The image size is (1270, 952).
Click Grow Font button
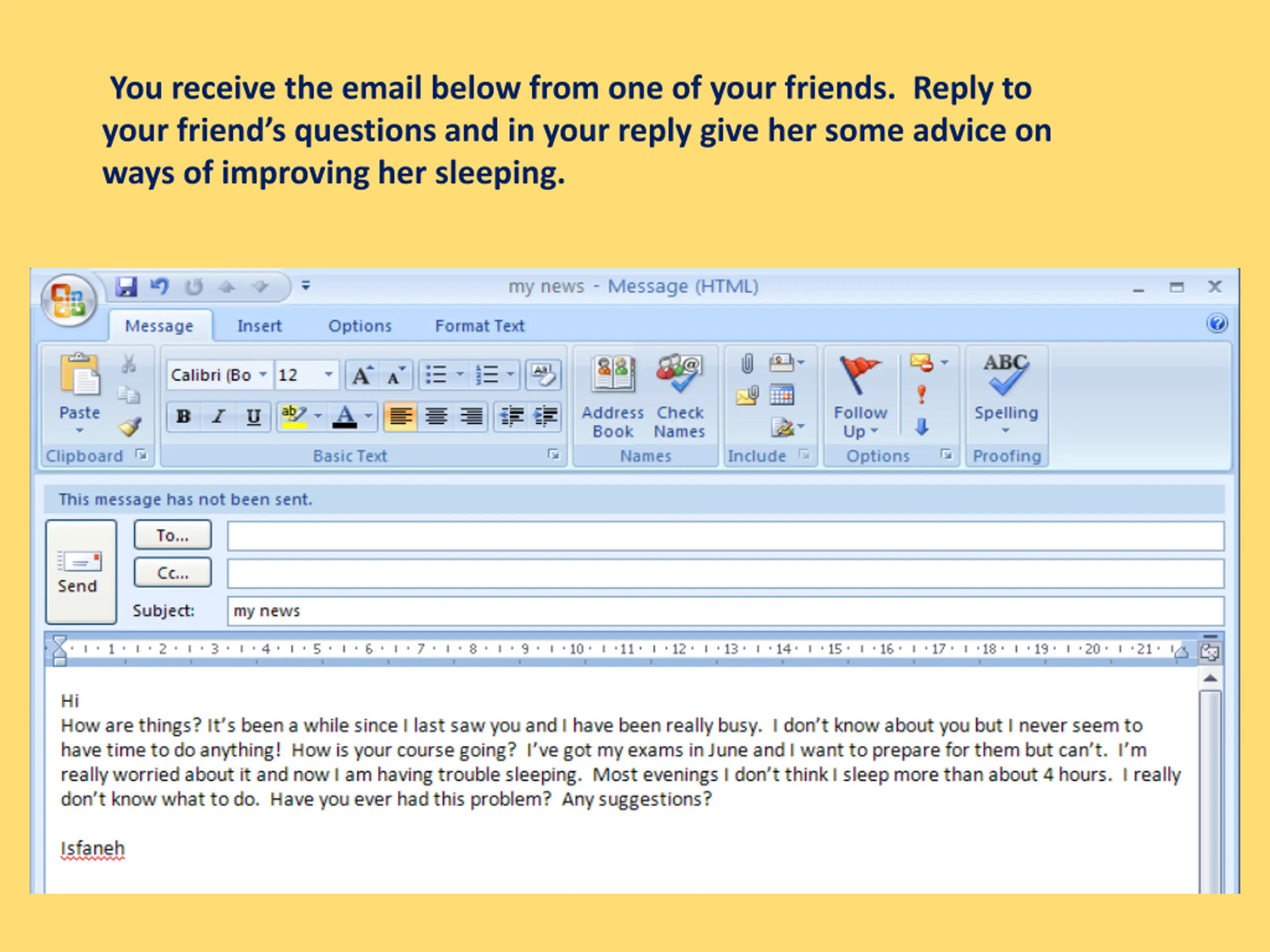point(362,375)
